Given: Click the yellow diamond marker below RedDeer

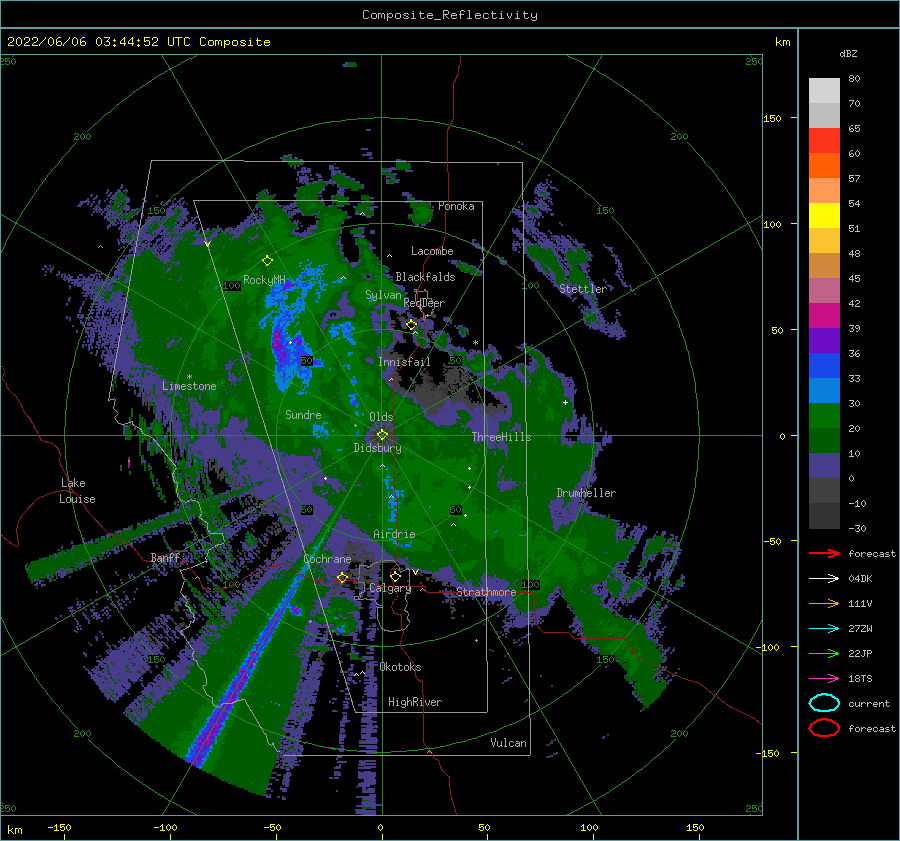Looking at the screenshot, I should pos(411,325).
